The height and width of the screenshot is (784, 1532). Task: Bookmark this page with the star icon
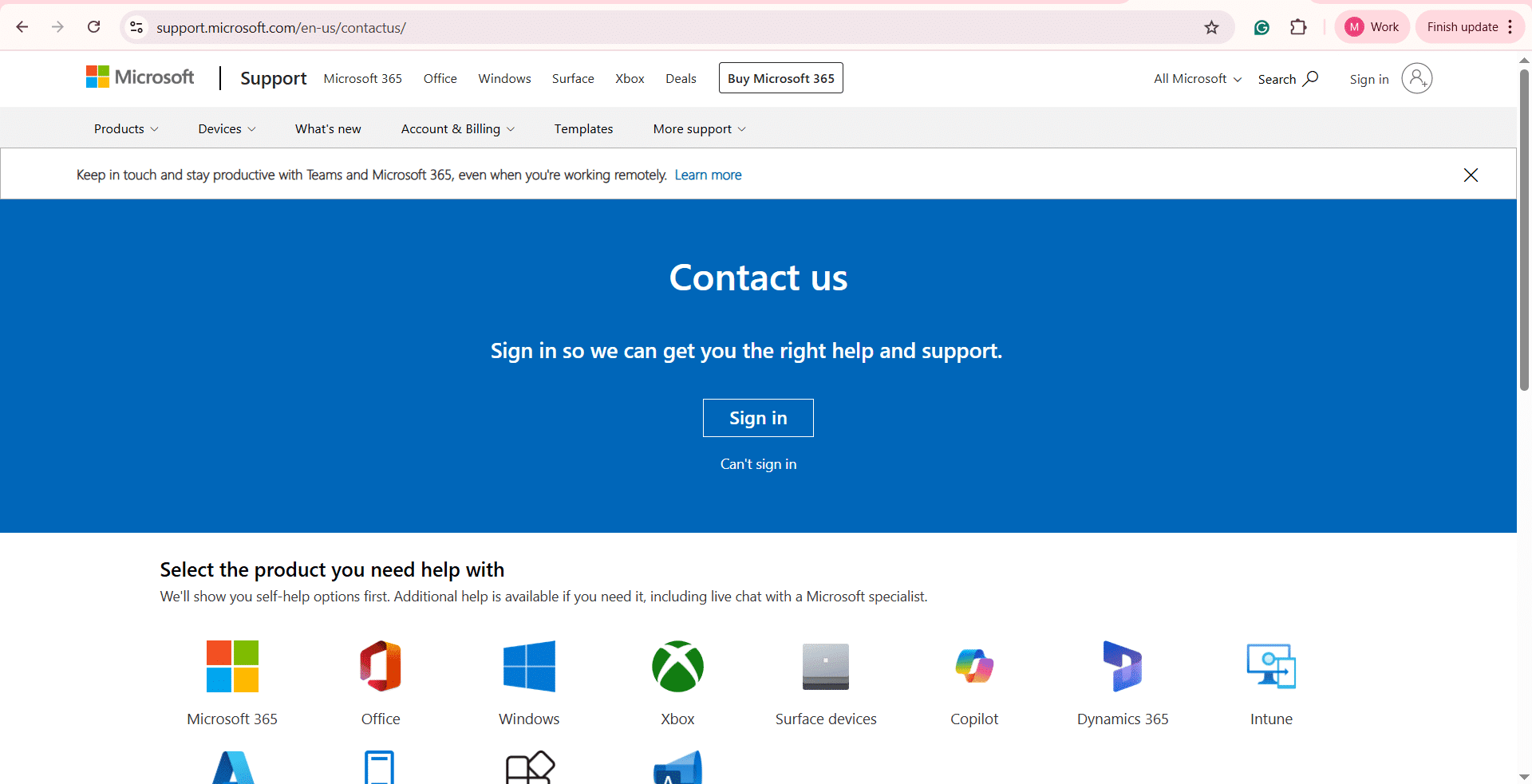tap(1211, 28)
